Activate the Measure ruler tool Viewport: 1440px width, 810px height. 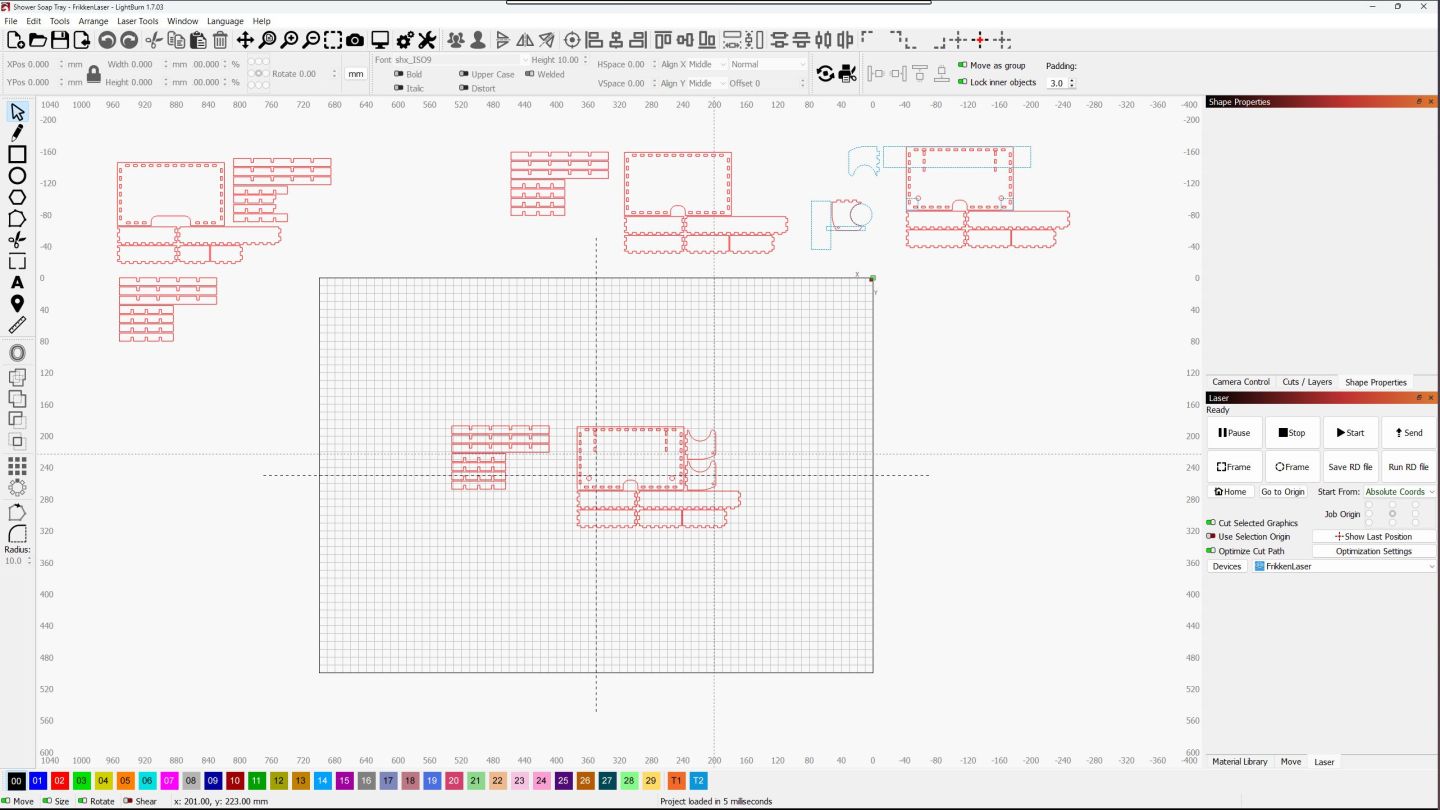pyautogui.click(x=17, y=325)
